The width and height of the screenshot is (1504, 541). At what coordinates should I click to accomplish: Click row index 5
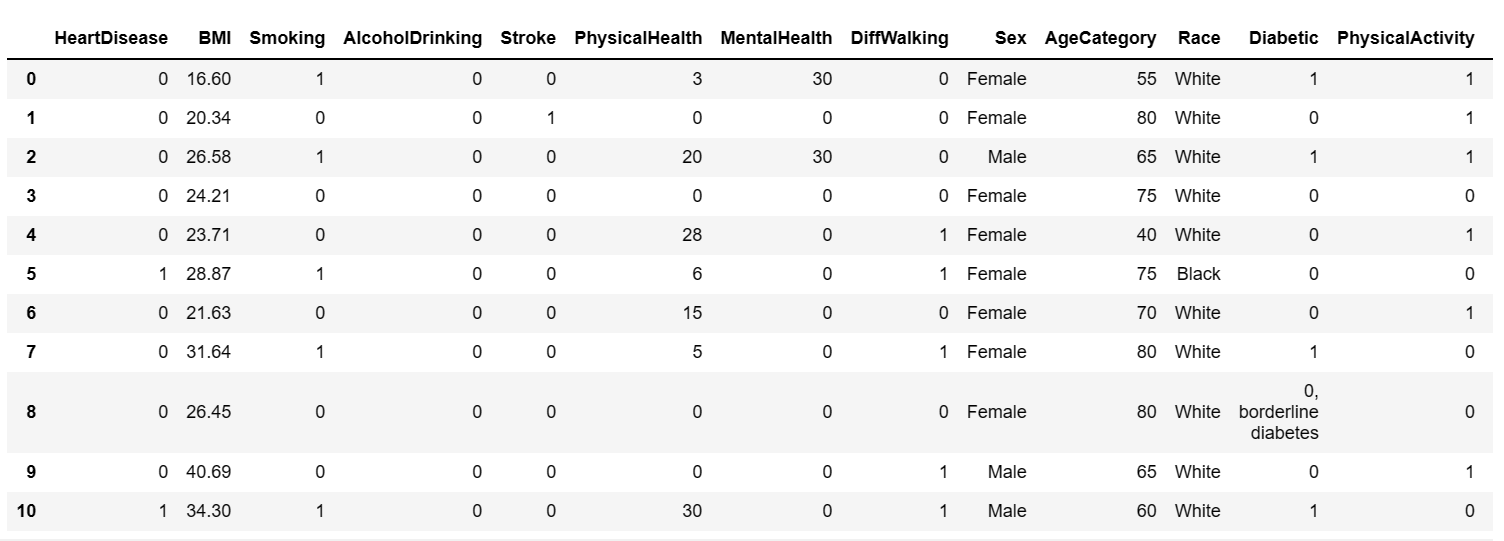tap(31, 274)
